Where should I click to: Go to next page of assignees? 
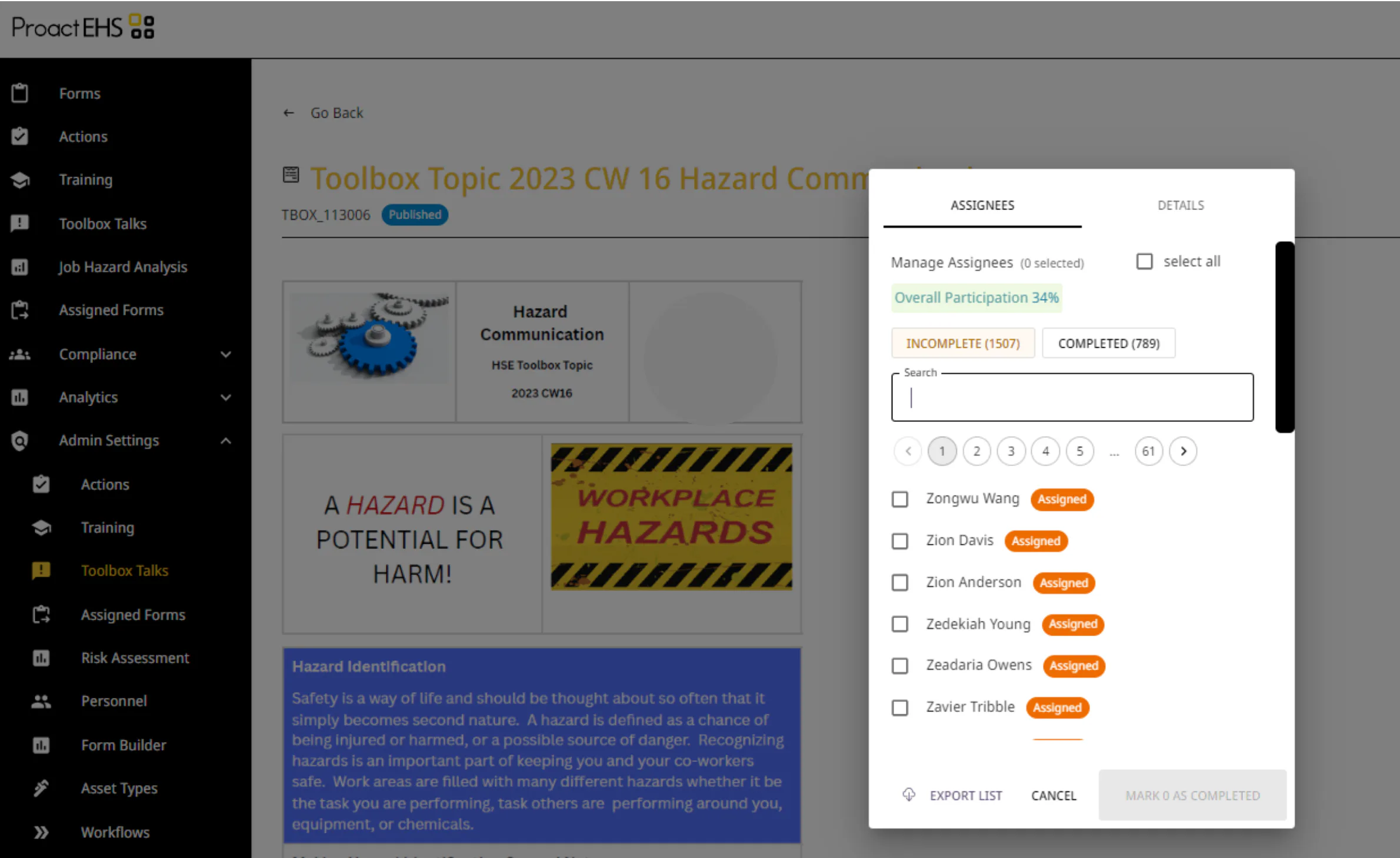(1184, 451)
